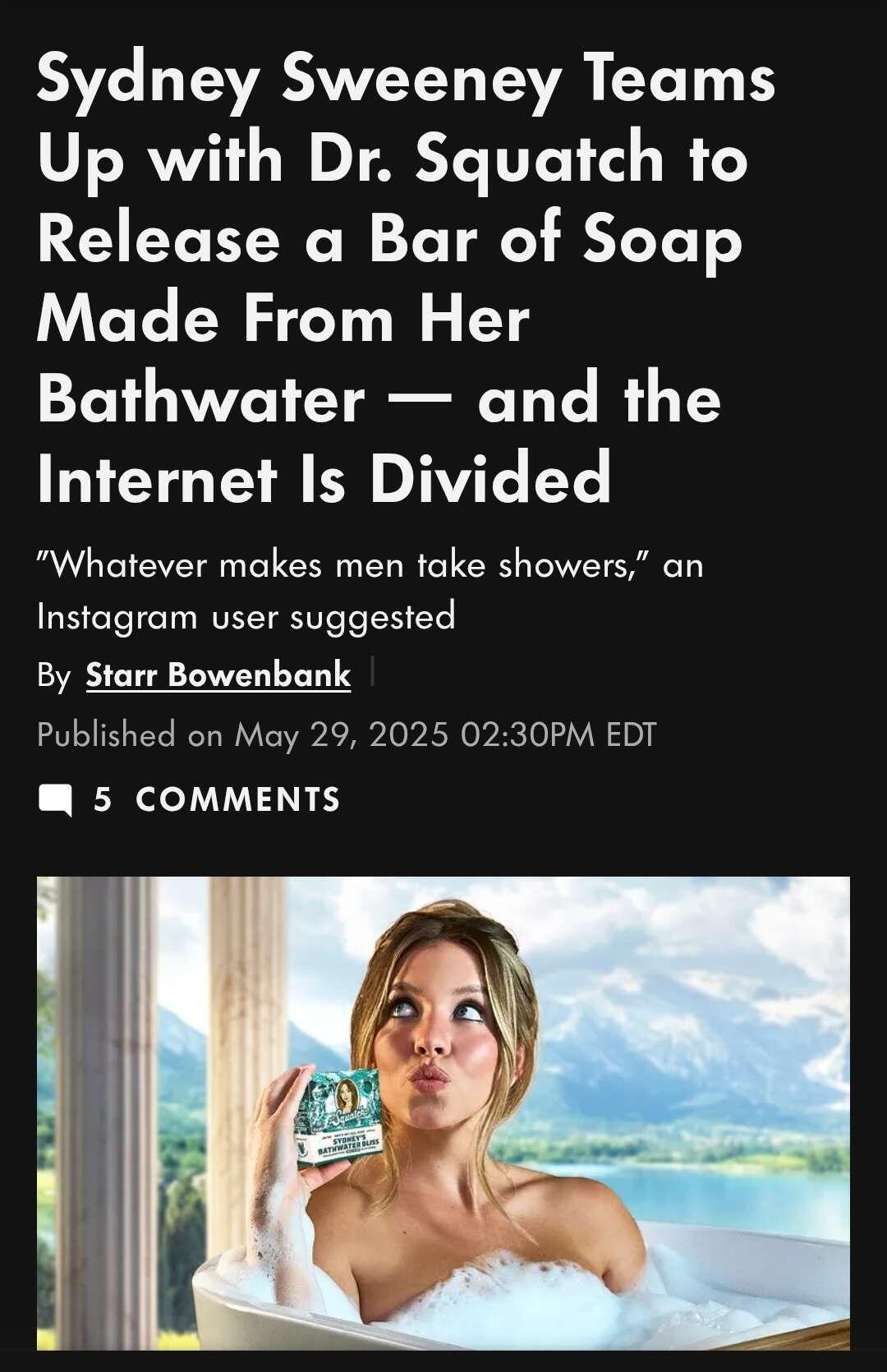Click the May 29, 2025 publish date
Screen dimensions: 887x1372
tap(342, 734)
